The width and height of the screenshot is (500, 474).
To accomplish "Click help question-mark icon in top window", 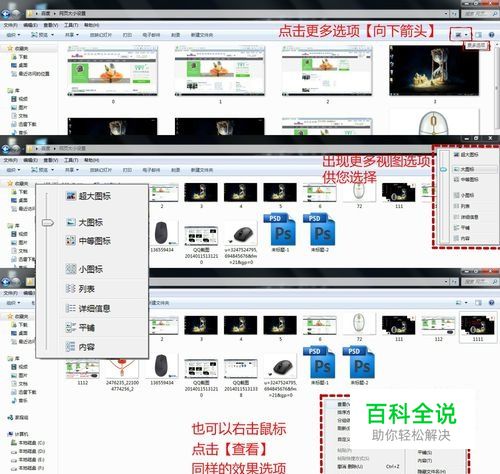I will click(x=491, y=35).
